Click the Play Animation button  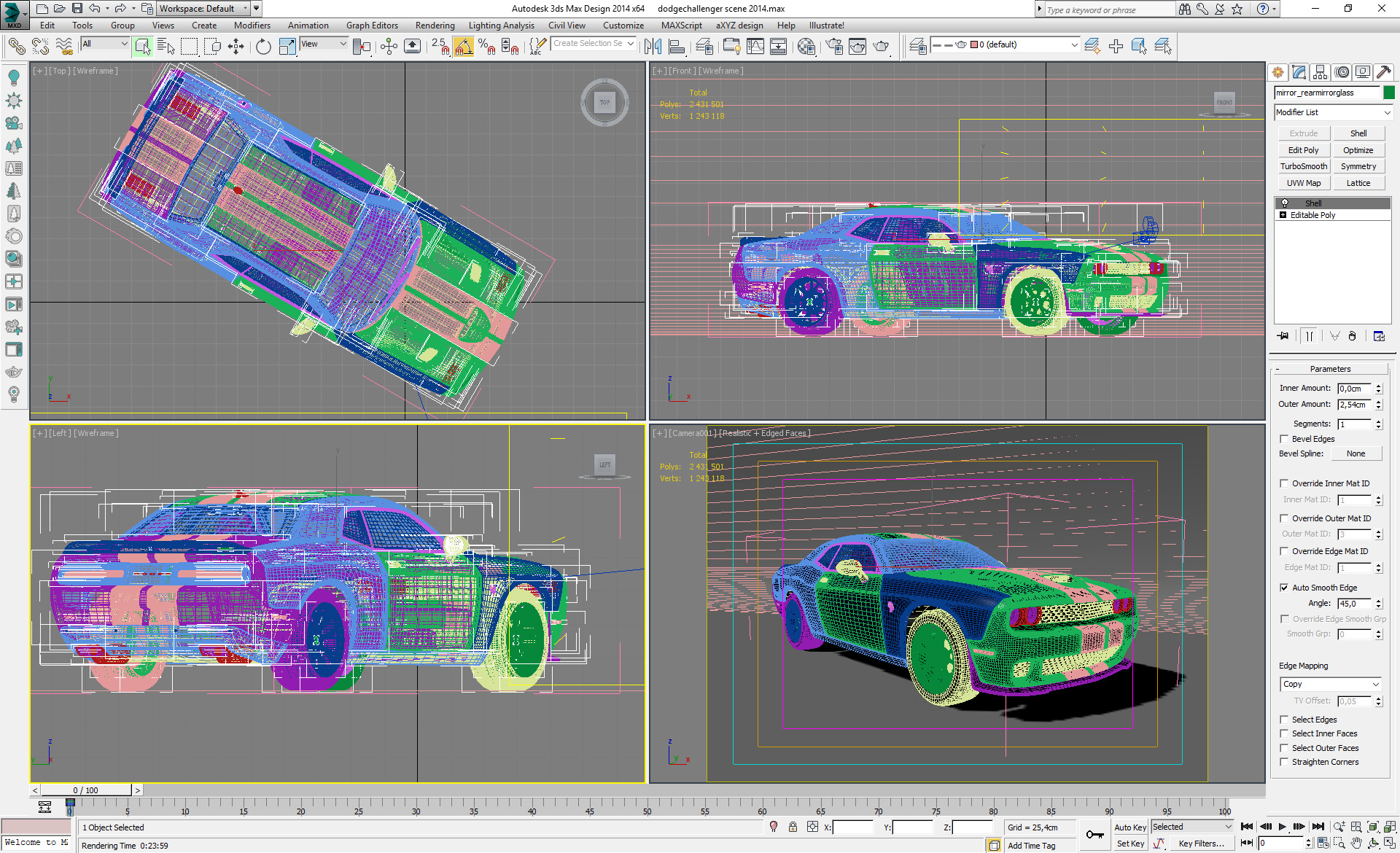(x=1283, y=827)
